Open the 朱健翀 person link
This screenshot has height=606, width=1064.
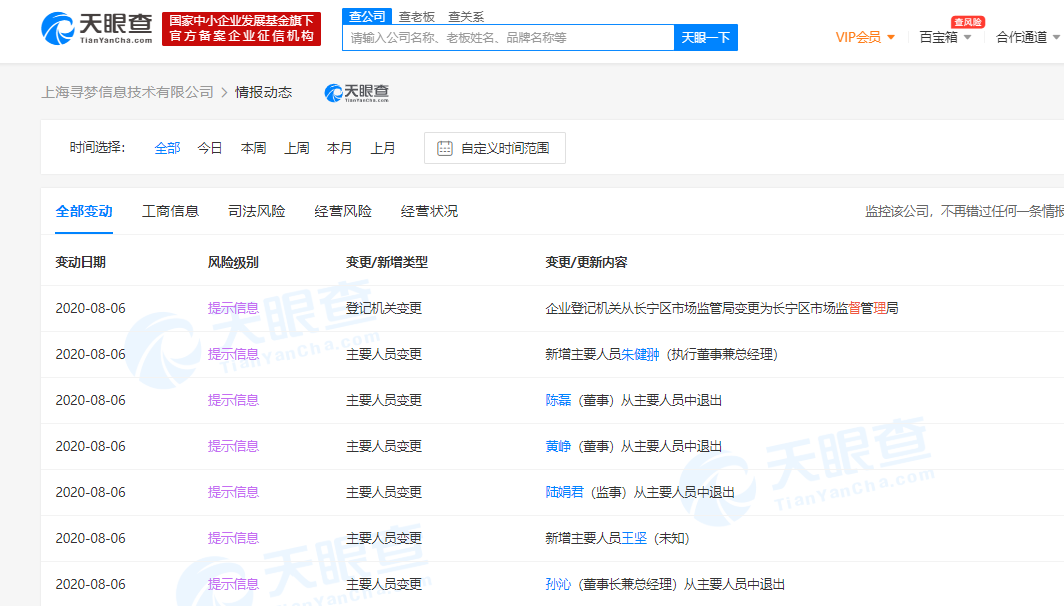640,354
